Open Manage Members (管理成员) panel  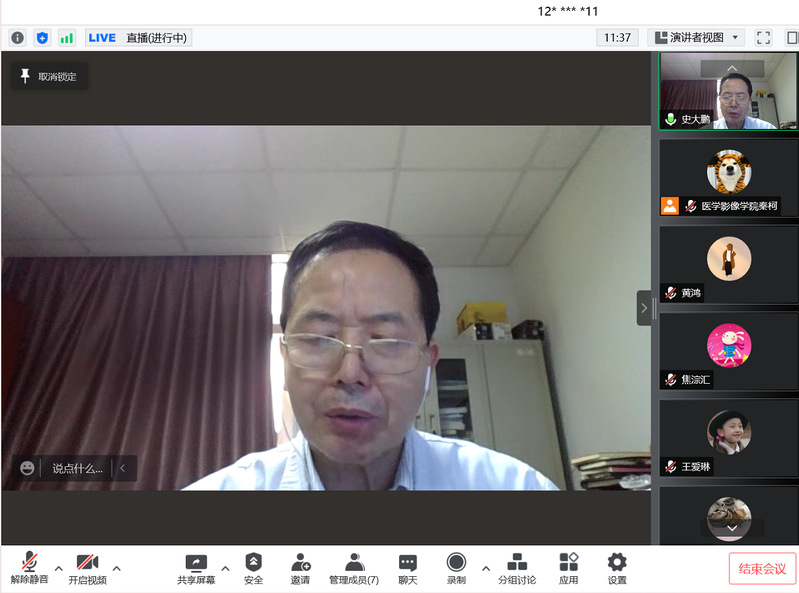click(354, 568)
